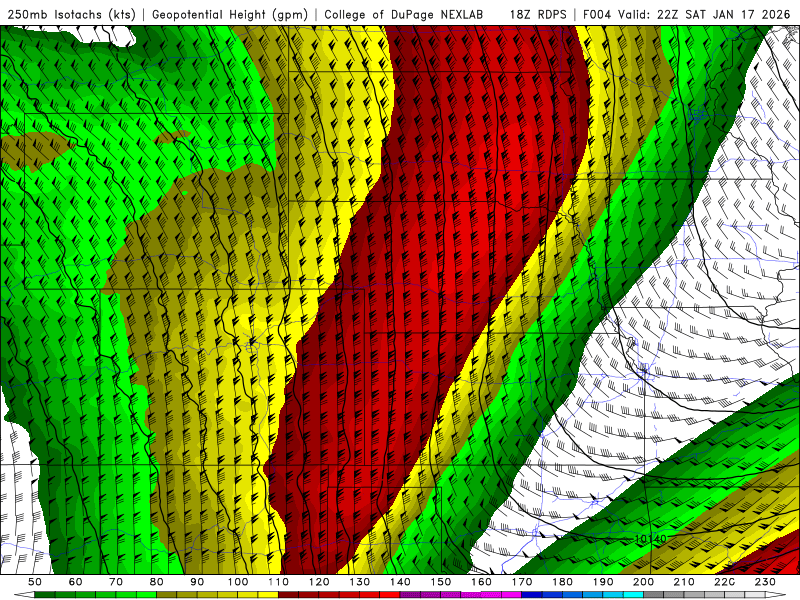Click the colorbar value label "210"
This screenshot has width=800, height=600.
(x=684, y=582)
